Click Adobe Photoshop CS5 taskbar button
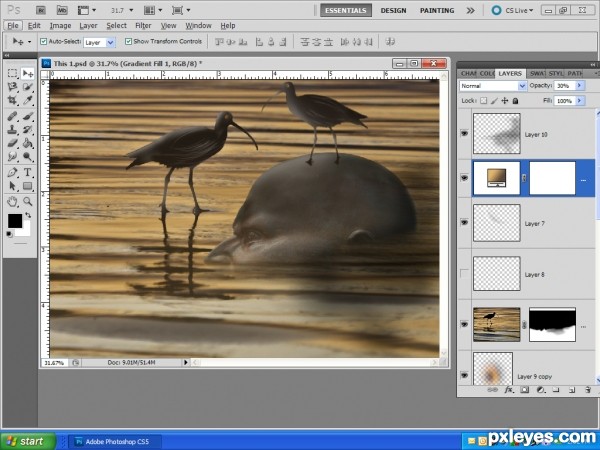Image resolution: width=600 pixels, height=450 pixels. 114,442
